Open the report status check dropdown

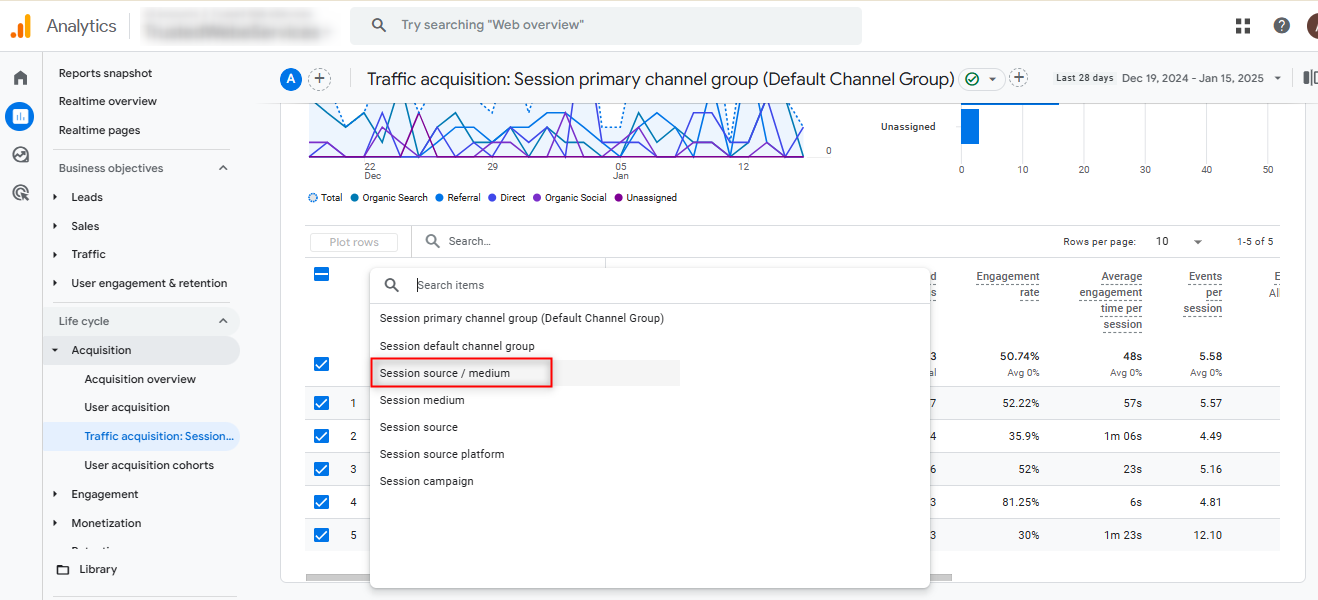coord(982,79)
